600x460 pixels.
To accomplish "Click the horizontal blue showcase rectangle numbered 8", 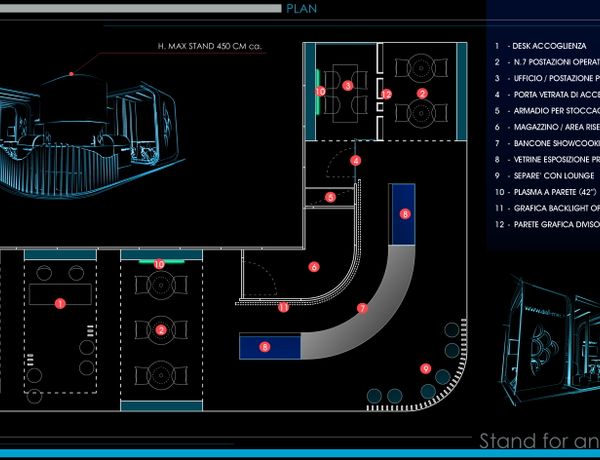I will point(270,347).
